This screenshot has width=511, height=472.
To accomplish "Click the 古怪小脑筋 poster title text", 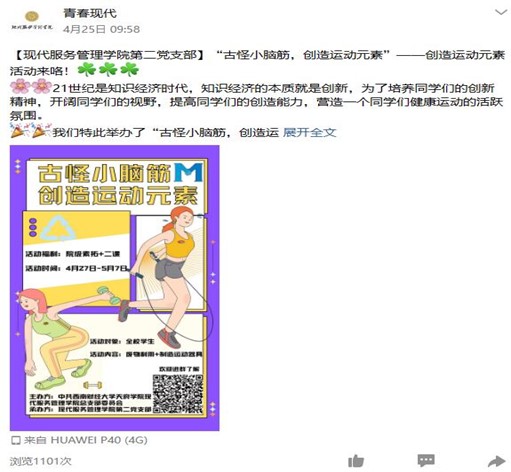I will (x=103, y=173).
